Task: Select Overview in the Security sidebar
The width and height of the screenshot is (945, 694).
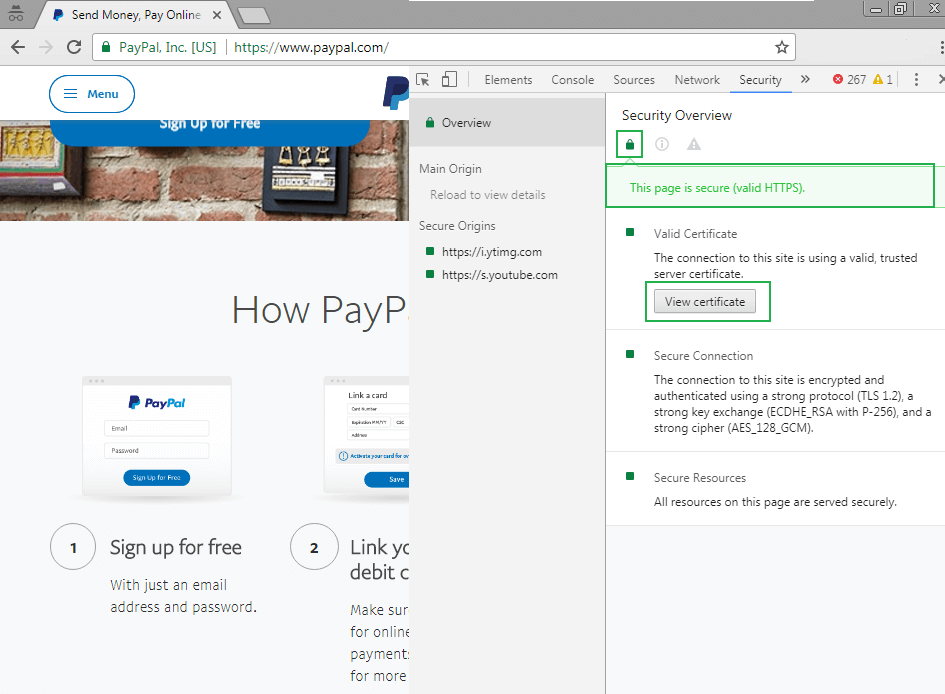Action: (x=507, y=122)
